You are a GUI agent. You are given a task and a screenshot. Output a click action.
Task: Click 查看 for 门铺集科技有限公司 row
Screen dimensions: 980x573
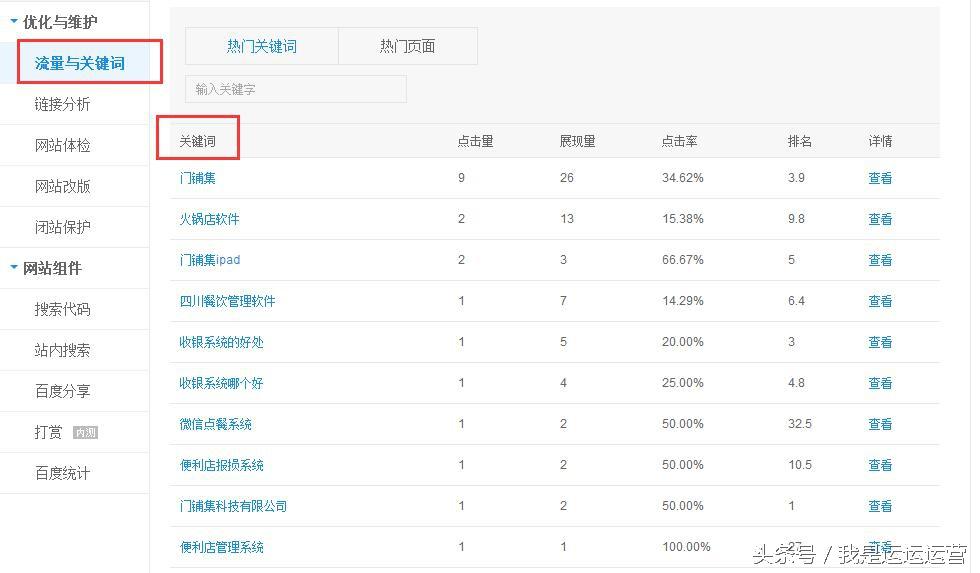880,506
